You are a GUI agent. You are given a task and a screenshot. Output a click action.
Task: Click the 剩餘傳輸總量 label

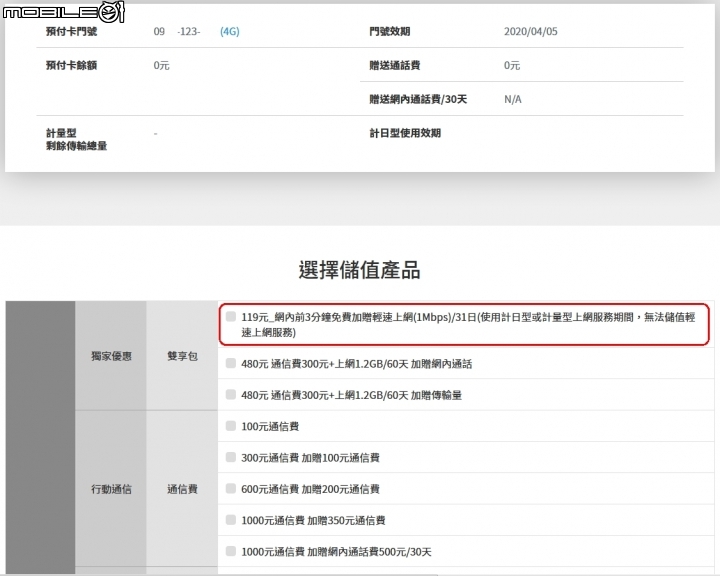[77, 146]
